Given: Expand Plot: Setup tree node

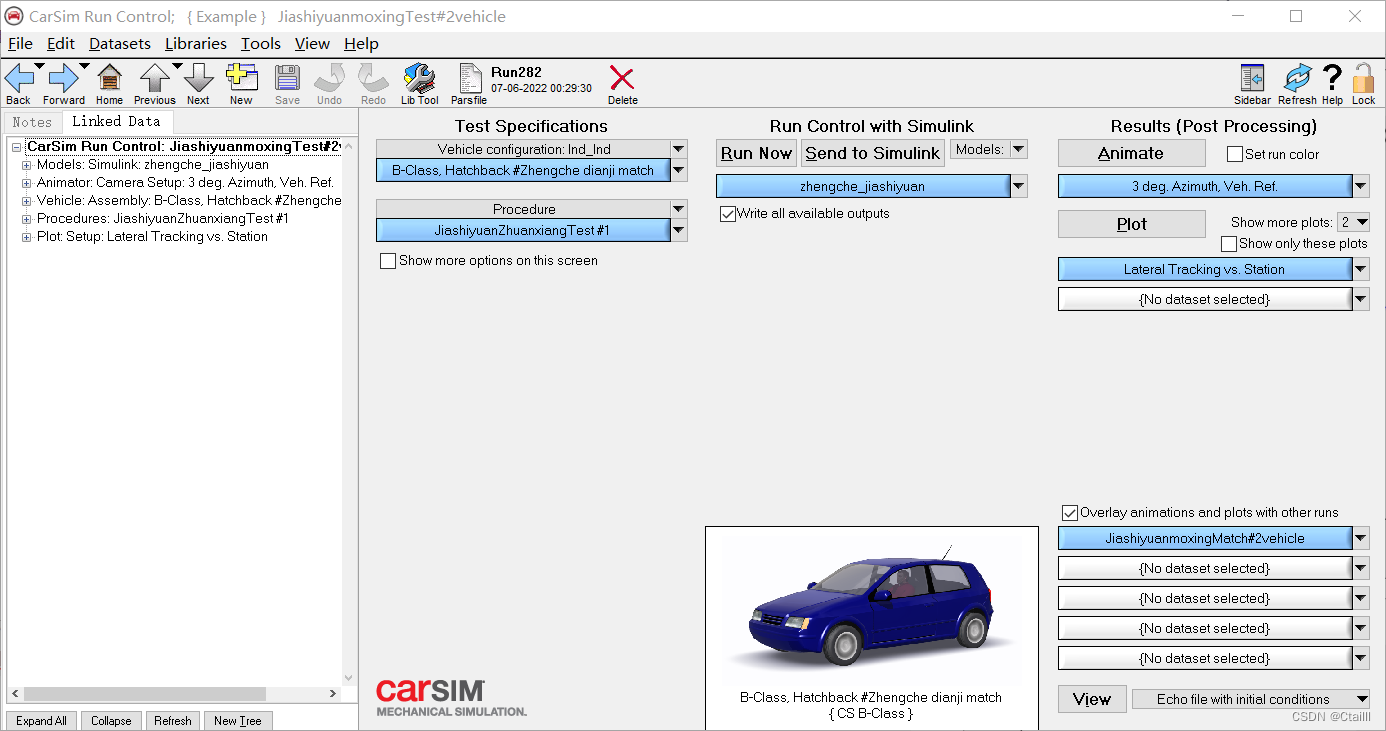Looking at the screenshot, I should (27, 237).
